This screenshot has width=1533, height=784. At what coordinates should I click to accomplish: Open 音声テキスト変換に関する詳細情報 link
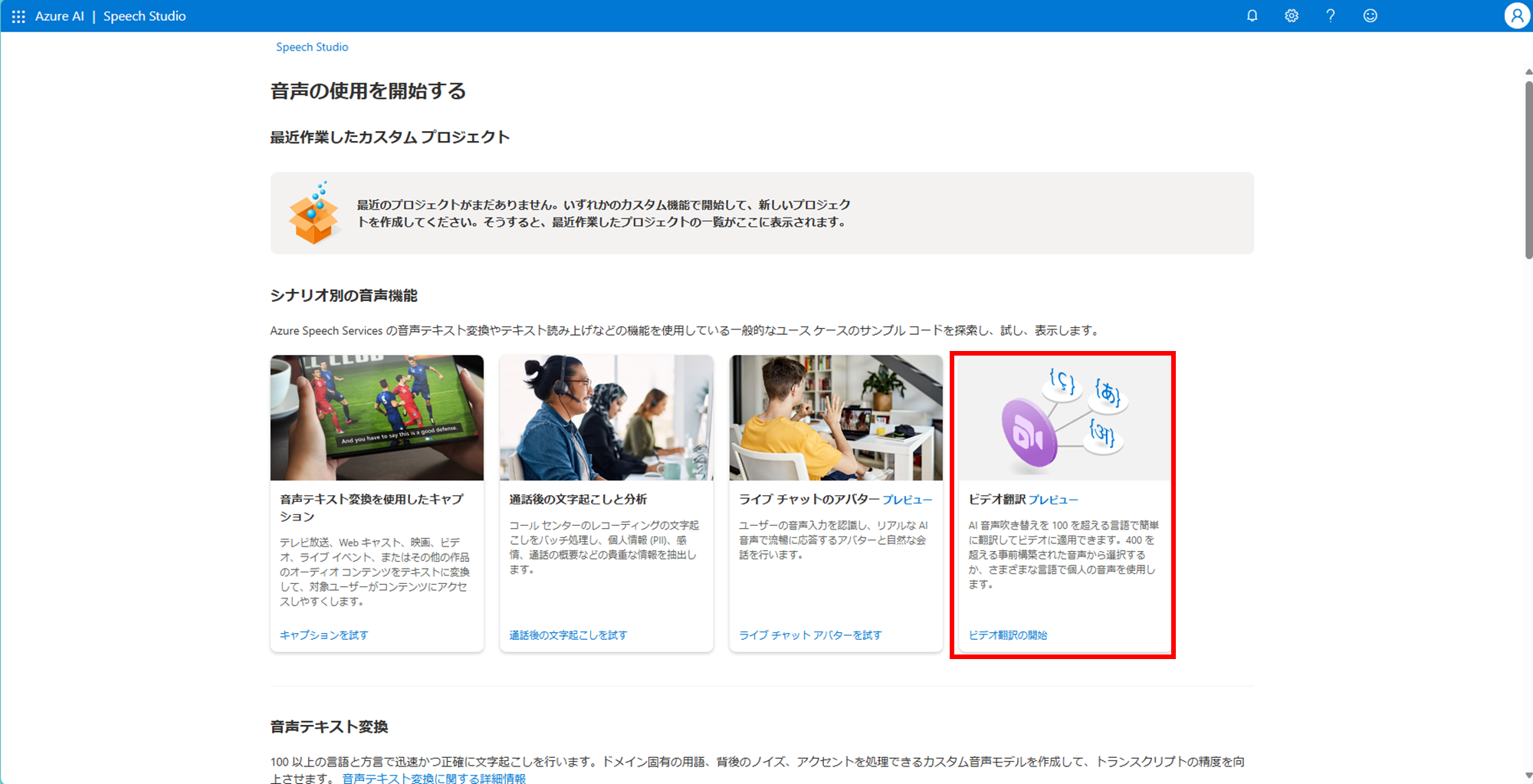point(434,778)
